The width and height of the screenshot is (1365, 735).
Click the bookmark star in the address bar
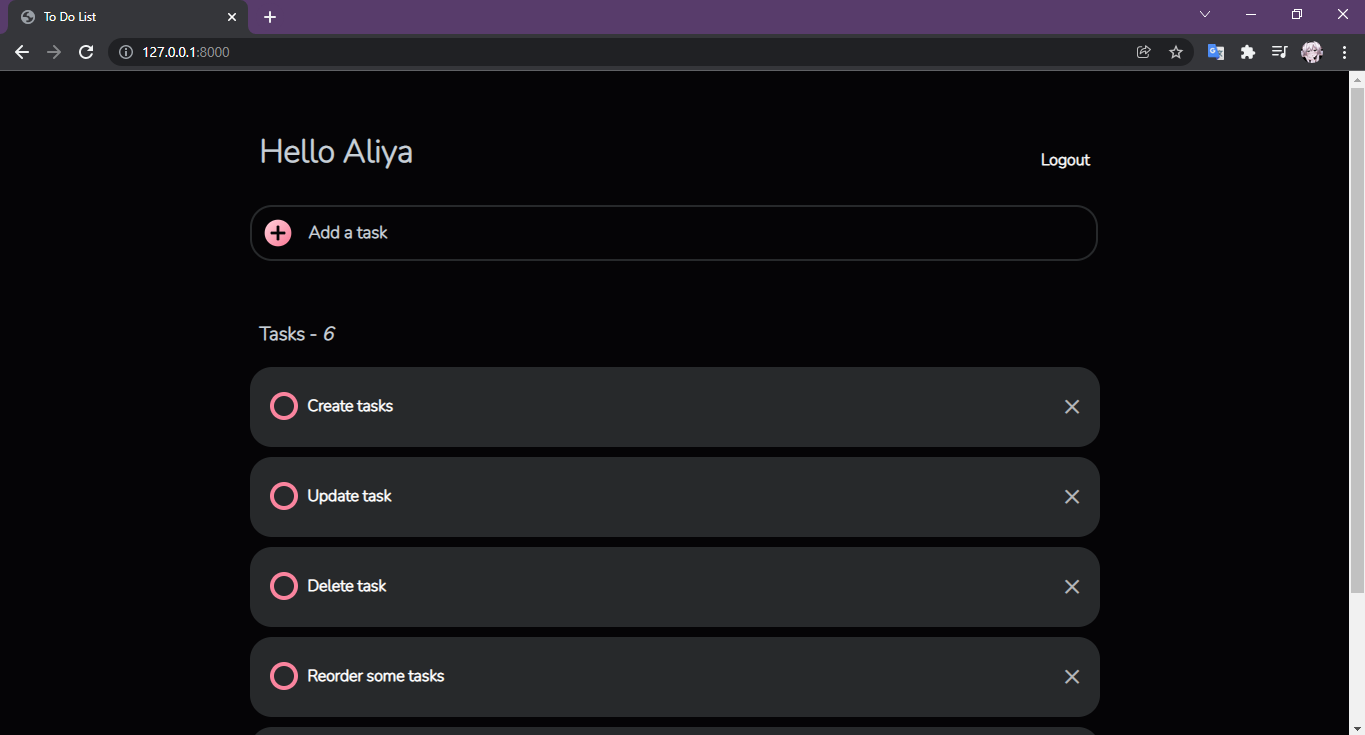(1175, 51)
